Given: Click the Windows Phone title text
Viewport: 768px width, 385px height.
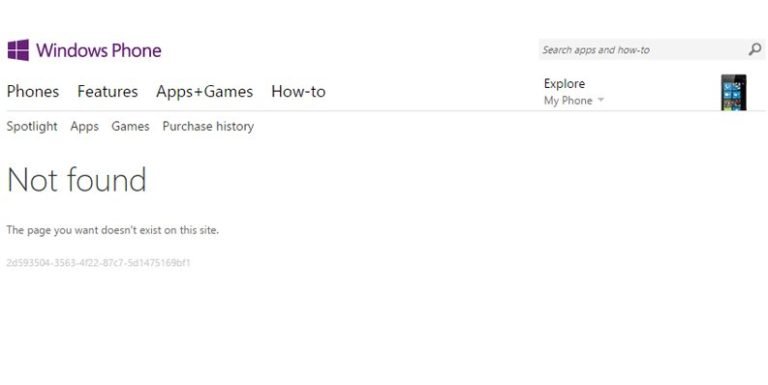Looking at the screenshot, I should pos(98,50).
